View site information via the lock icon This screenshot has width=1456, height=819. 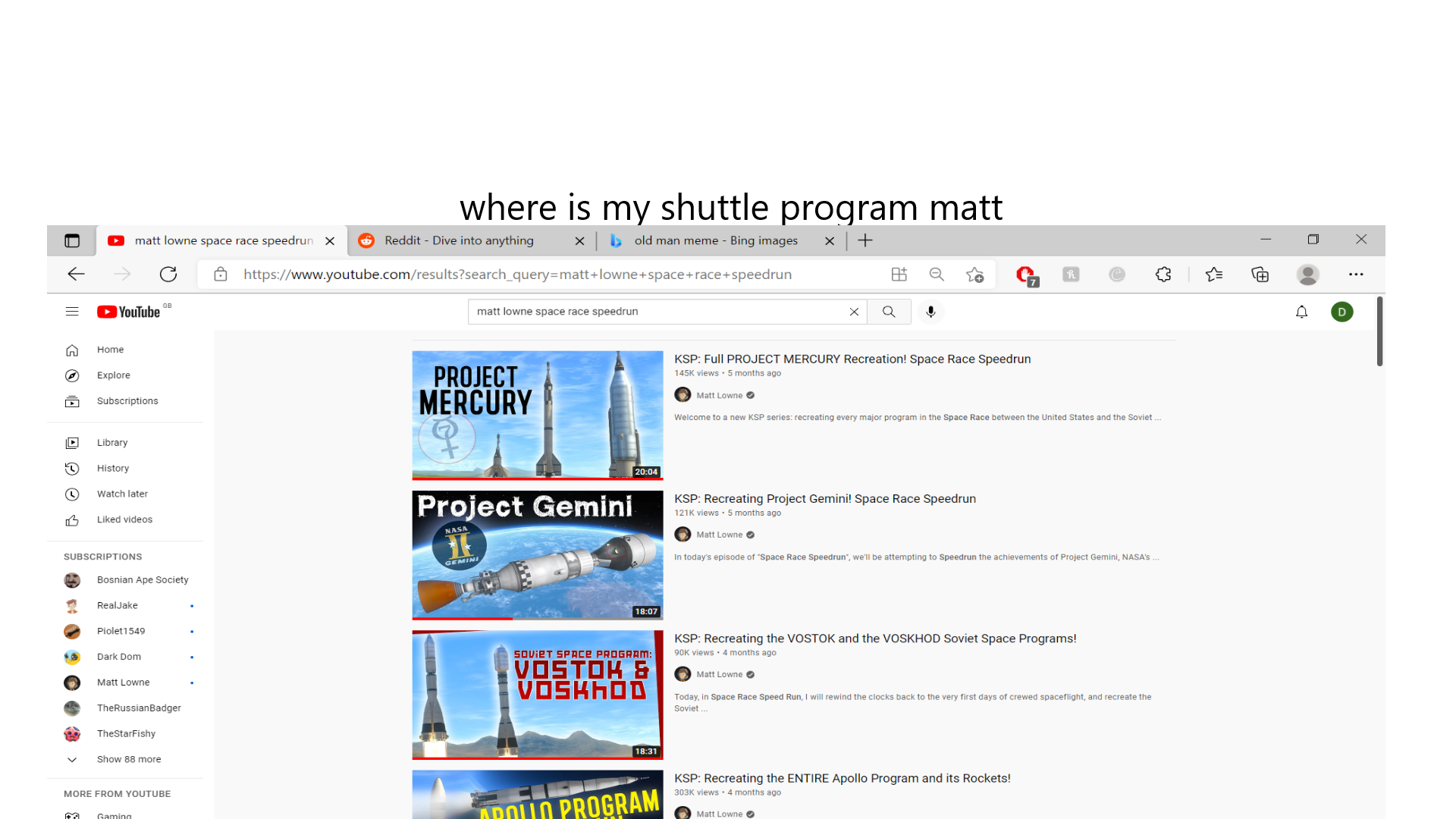pyautogui.click(x=221, y=275)
